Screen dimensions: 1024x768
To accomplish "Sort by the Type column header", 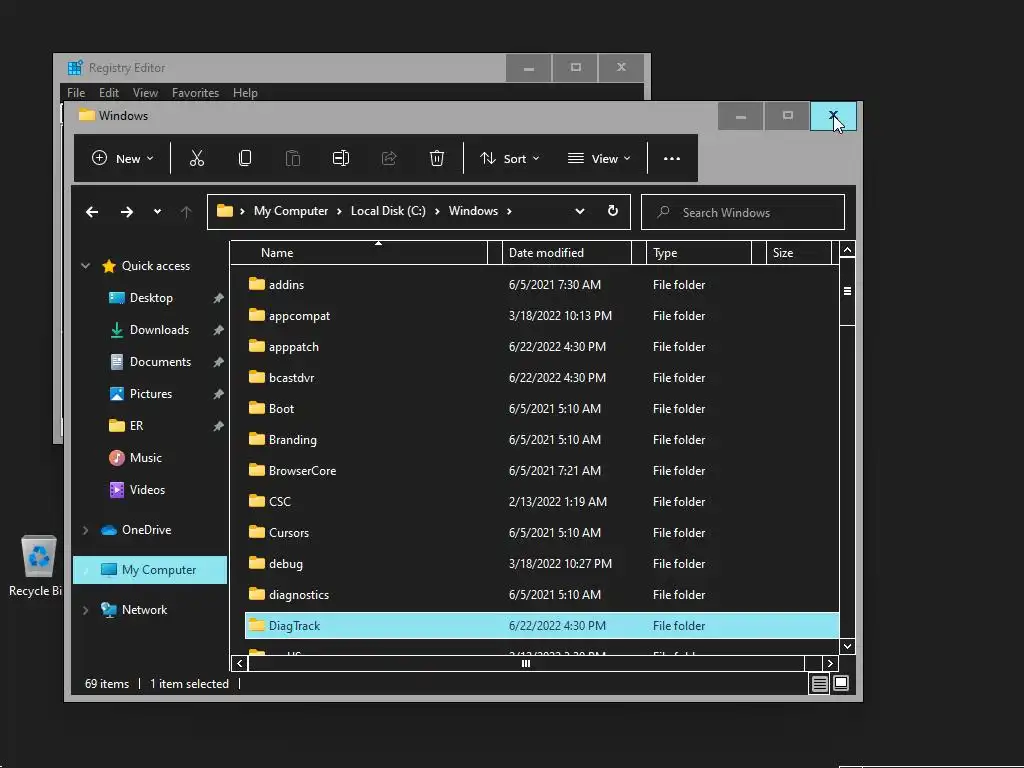I will coord(699,253).
